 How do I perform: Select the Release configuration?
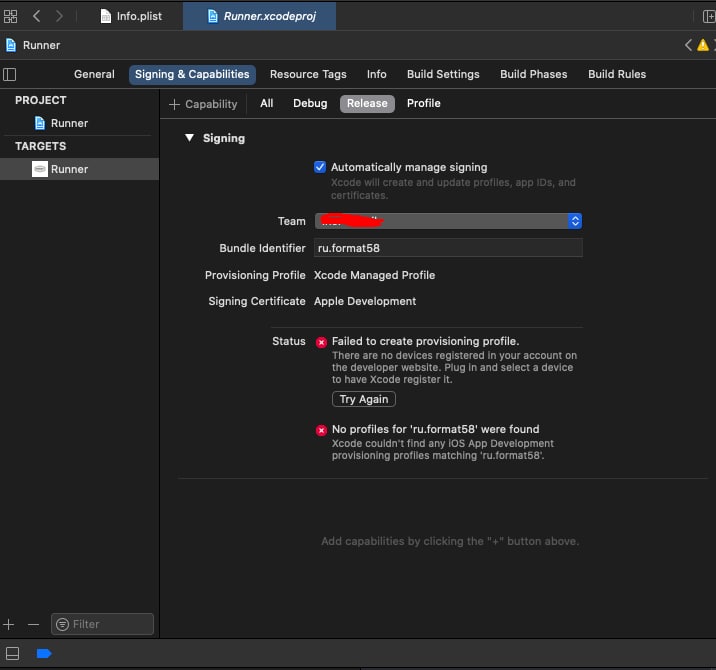coord(367,104)
